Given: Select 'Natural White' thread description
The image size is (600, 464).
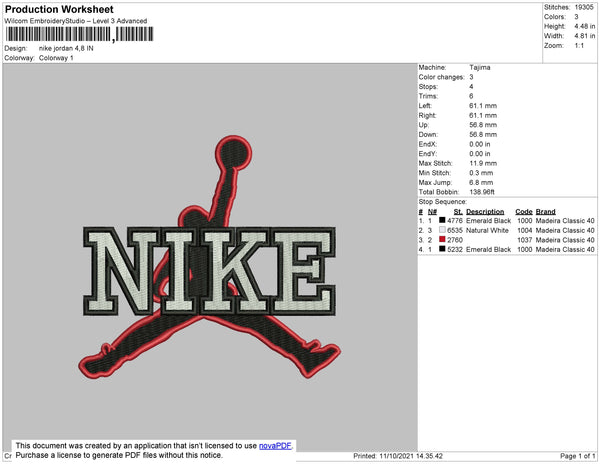Looking at the screenshot, I should tap(488, 230).
